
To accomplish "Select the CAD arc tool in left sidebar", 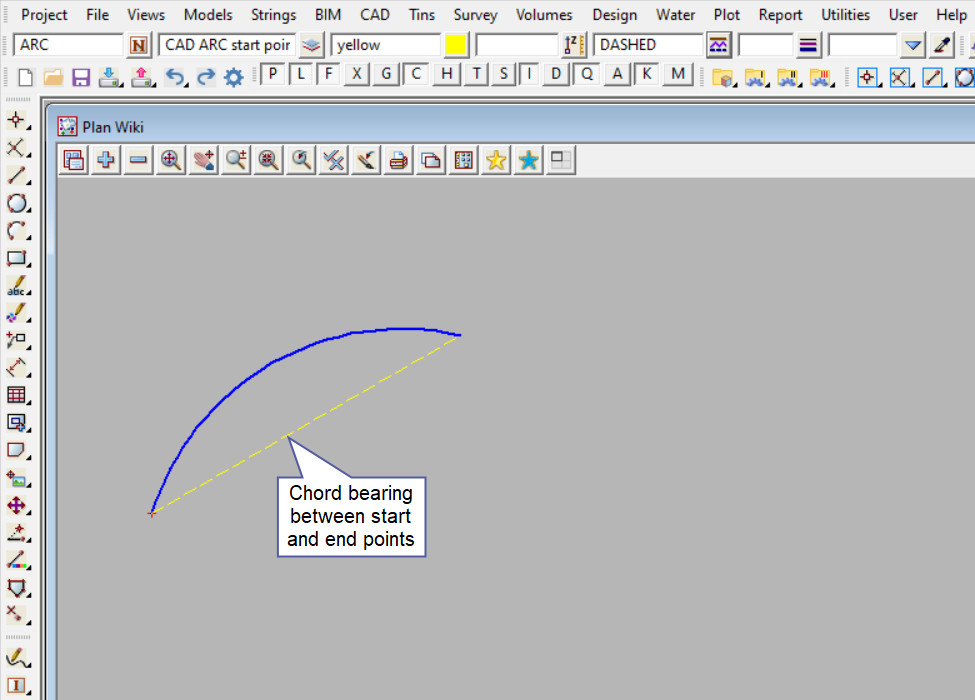I will click(x=16, y=231).
